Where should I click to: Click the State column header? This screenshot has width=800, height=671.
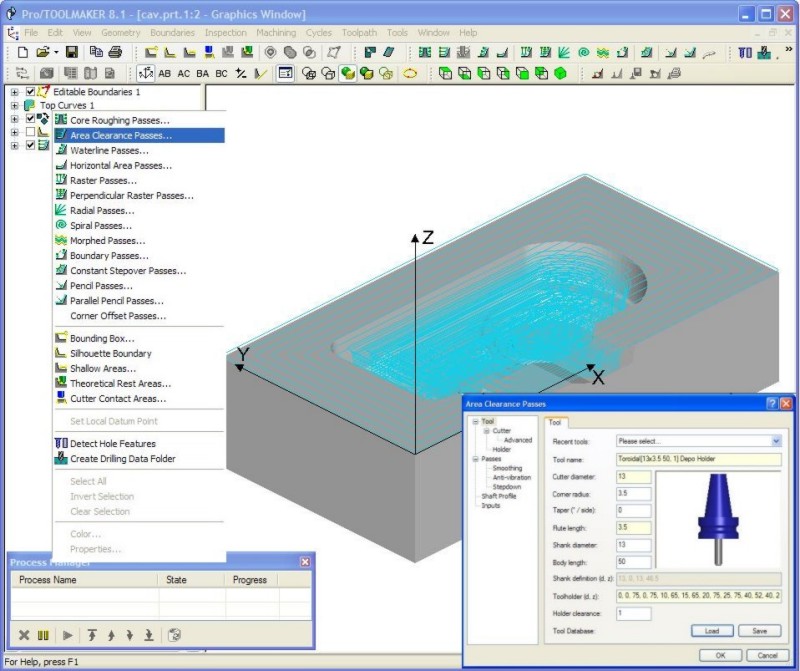[x=191, y=580]
